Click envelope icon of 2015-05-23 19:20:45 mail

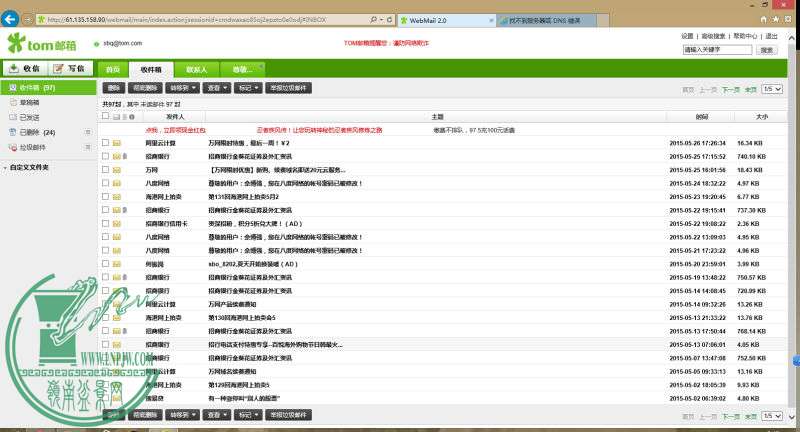click(x=116, y=196)
